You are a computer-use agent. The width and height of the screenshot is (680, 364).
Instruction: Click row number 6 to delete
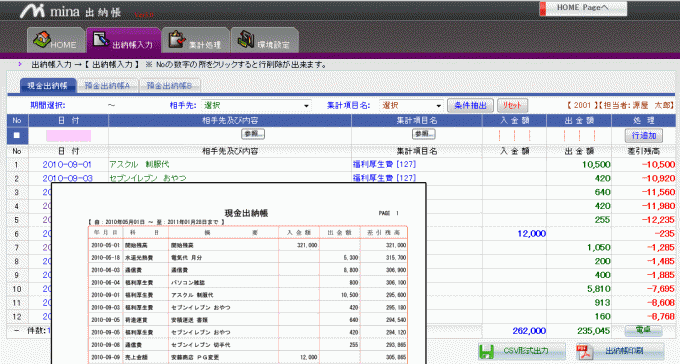tap(16, 234)
